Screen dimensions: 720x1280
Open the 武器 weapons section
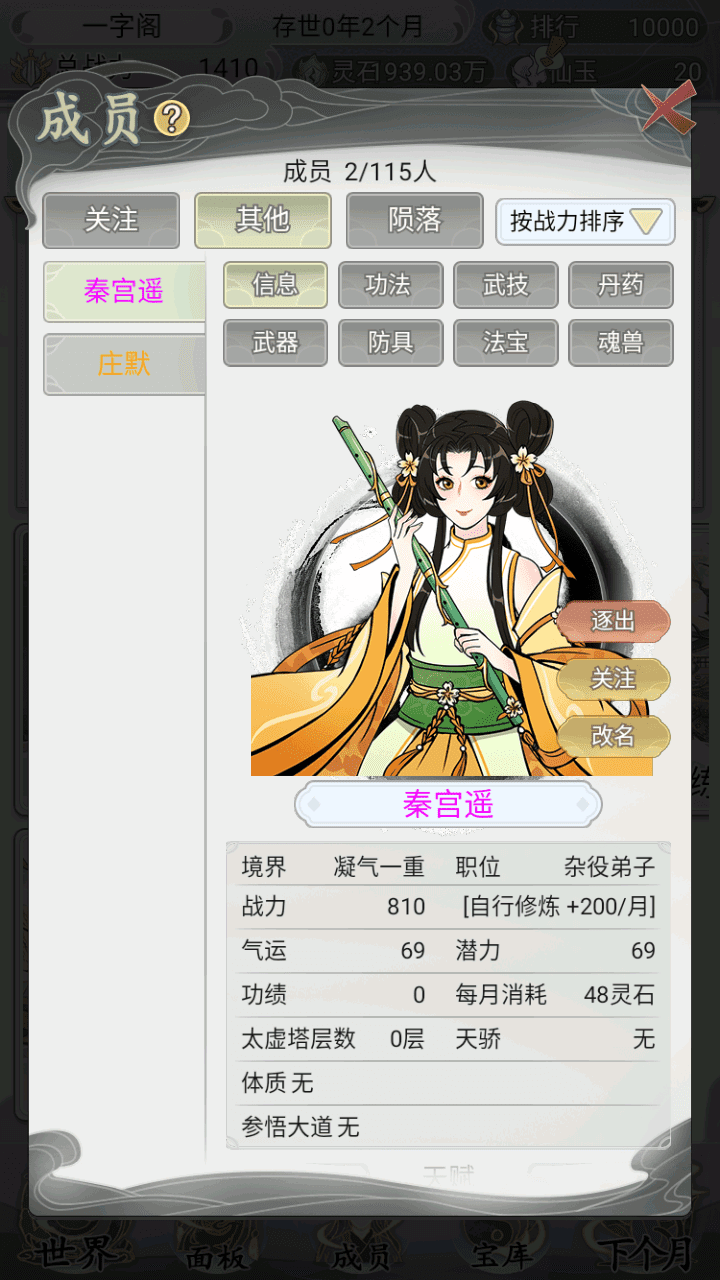tap(275, 343)
